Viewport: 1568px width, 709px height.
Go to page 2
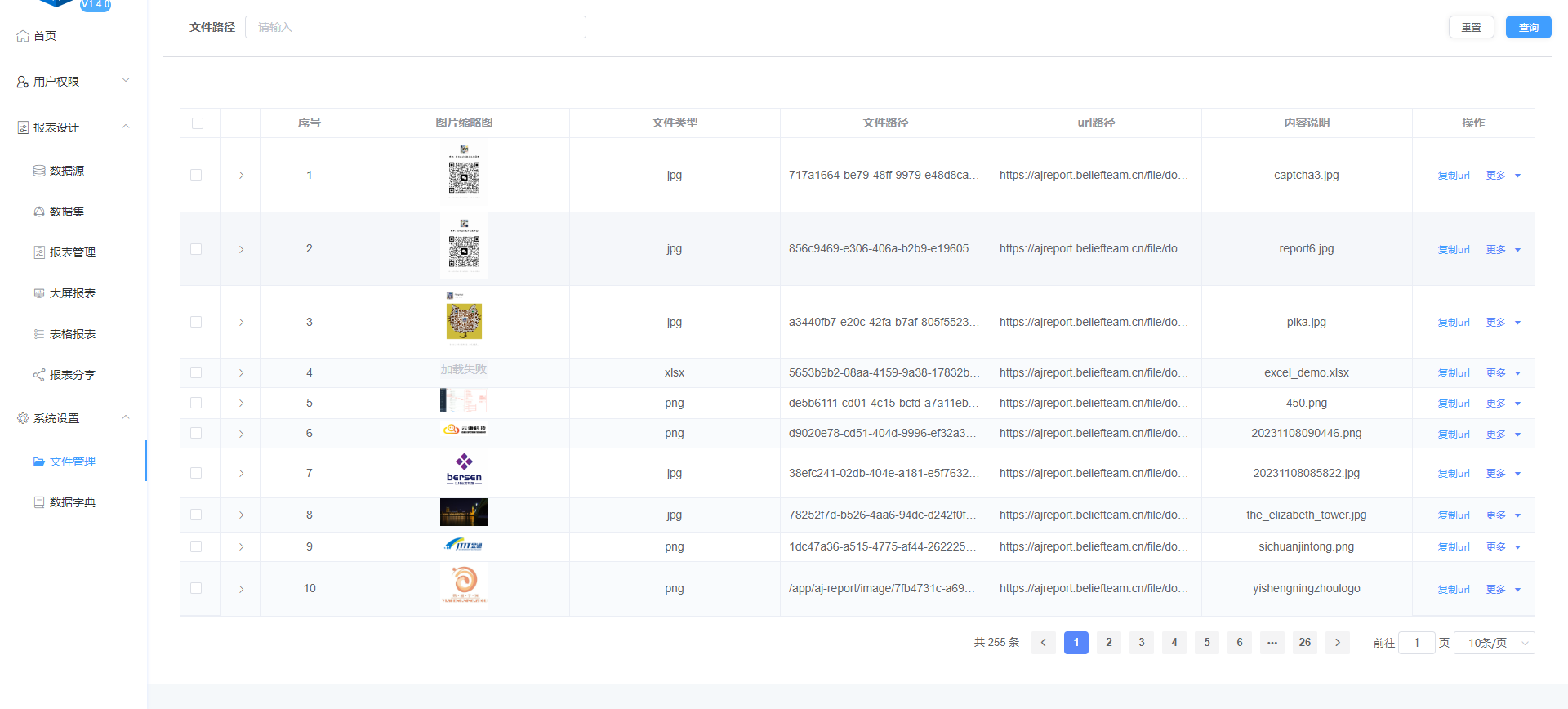click(1108, 643)
